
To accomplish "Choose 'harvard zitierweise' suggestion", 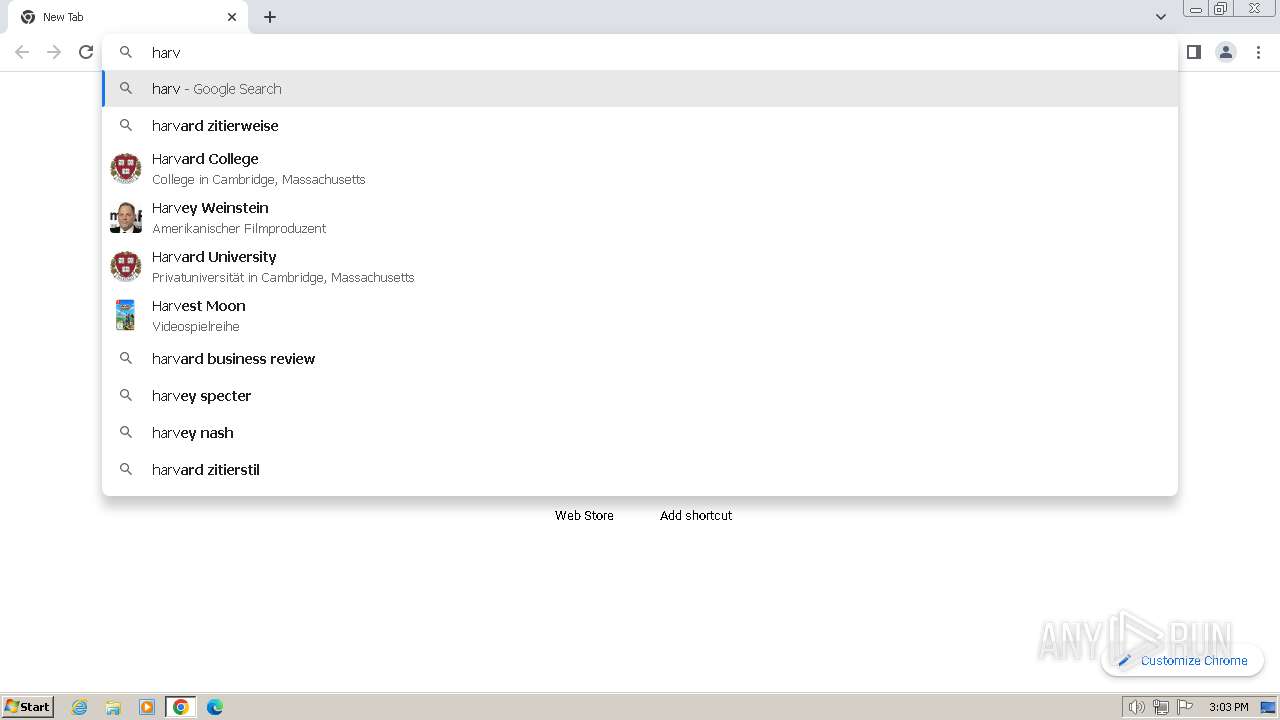I will coord(640,125).
